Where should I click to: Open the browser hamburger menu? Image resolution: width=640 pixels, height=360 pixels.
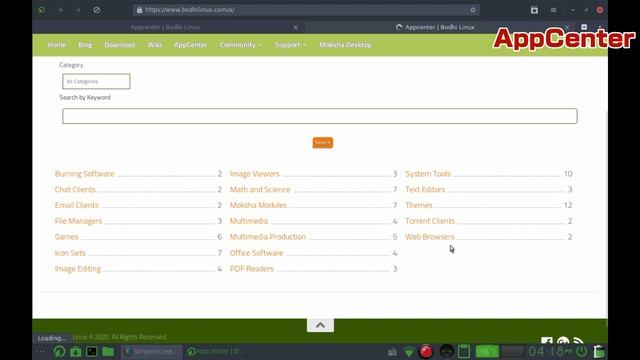click(x=553, y=10)
